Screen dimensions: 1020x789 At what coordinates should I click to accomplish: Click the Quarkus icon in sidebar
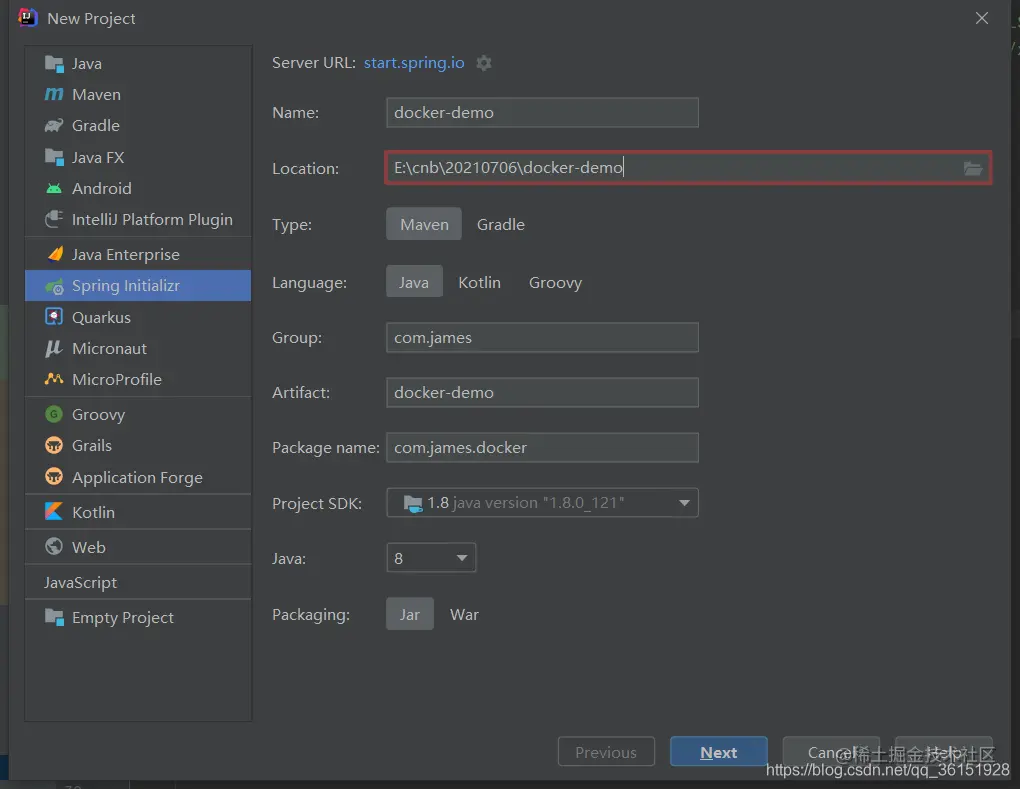(54, 317)
